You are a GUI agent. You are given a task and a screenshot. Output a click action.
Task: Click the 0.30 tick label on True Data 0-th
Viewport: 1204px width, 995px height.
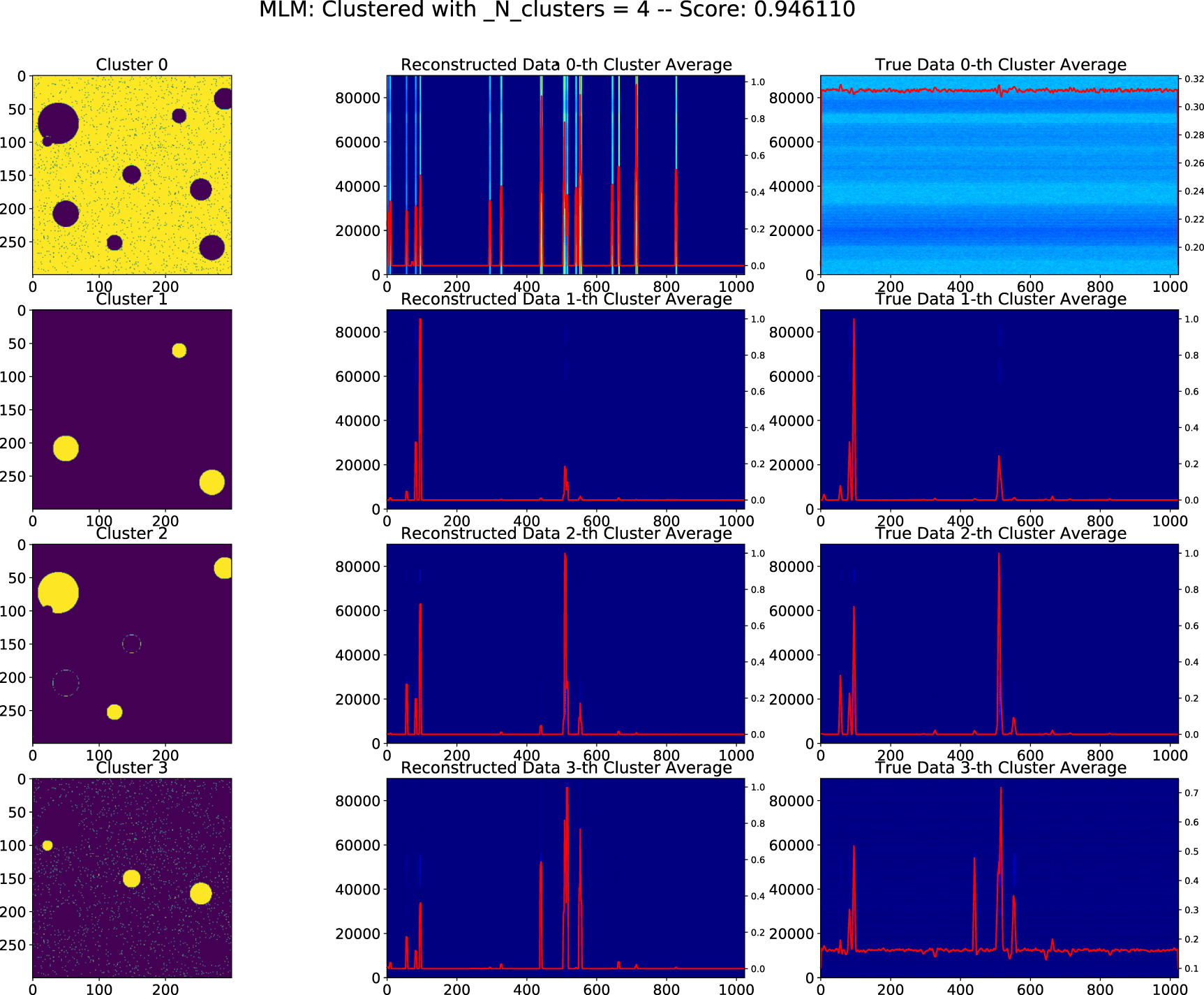tap(1194, 107)
